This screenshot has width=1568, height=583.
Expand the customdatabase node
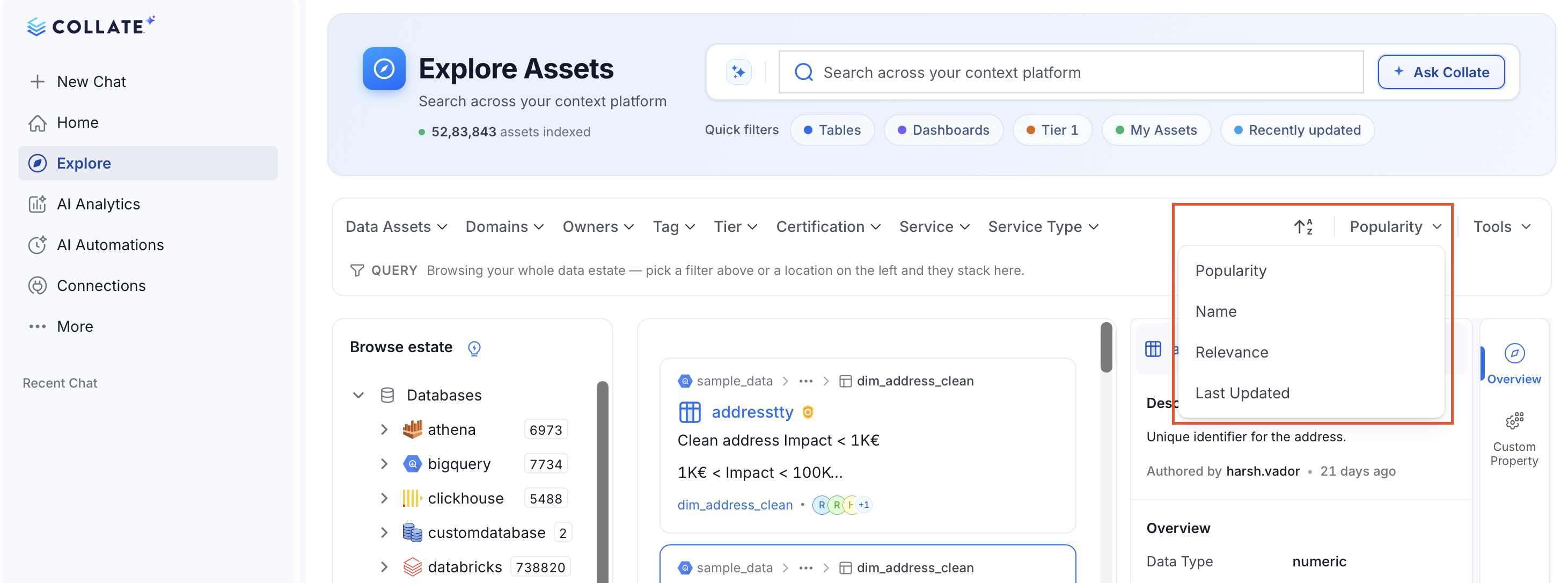pos(384,533)
